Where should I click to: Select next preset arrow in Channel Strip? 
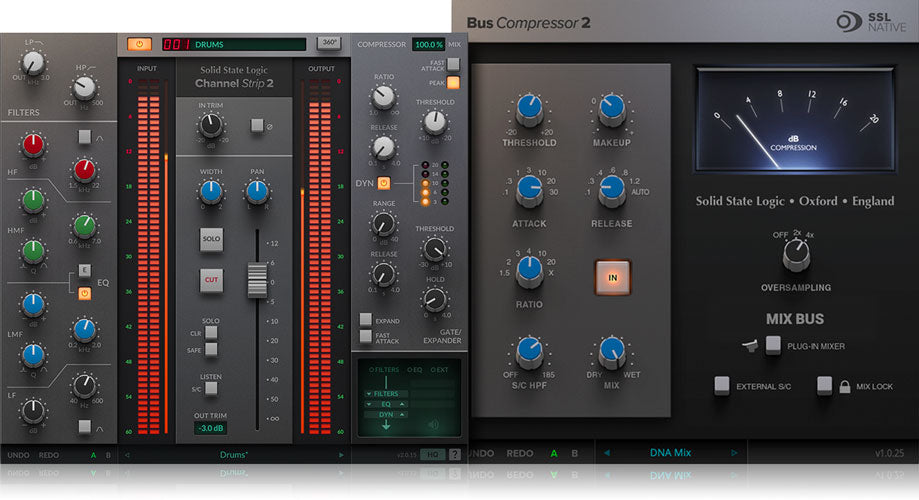tap(341, 455)
